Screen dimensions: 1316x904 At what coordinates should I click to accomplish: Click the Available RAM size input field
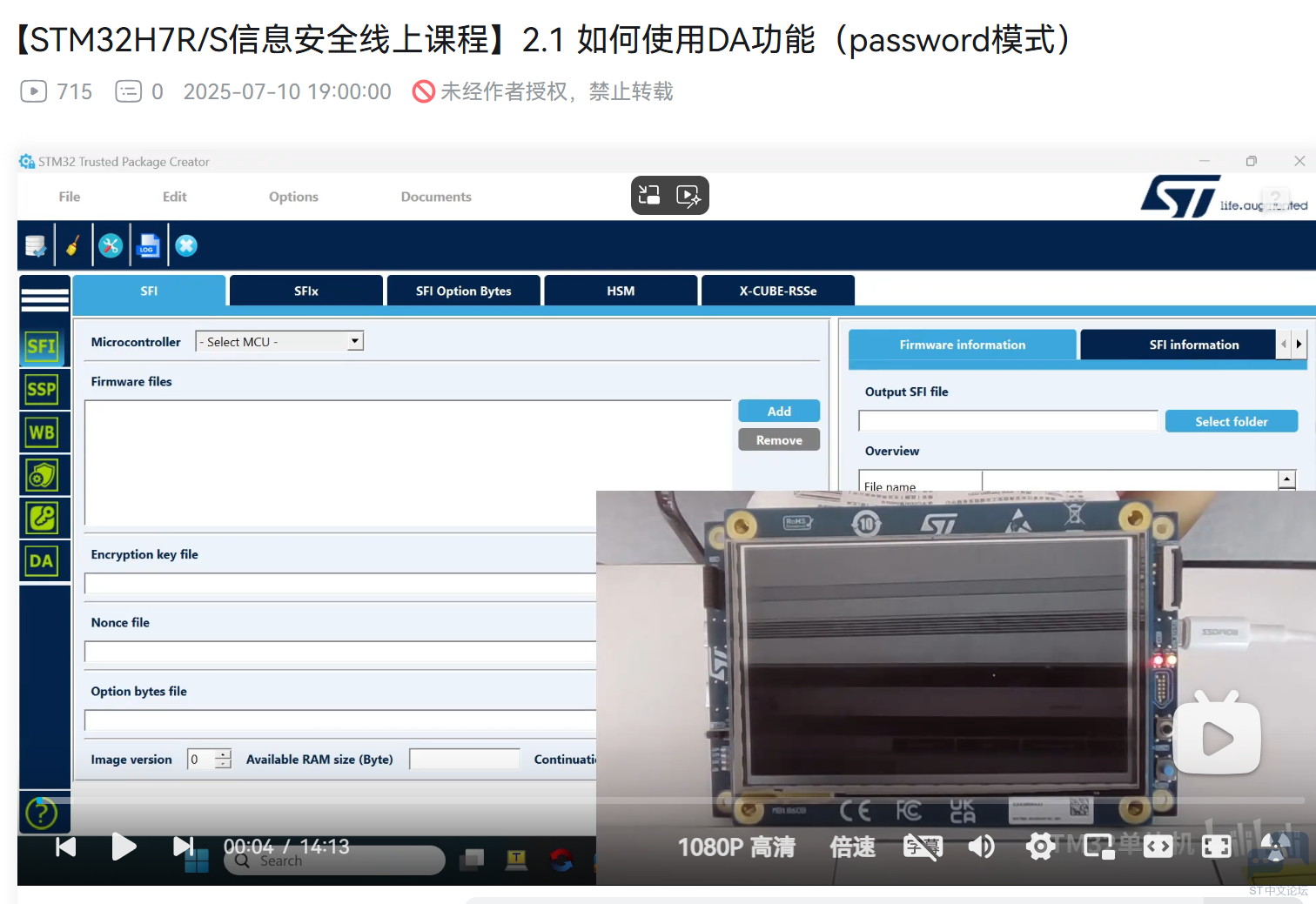(x=465, y=760)
